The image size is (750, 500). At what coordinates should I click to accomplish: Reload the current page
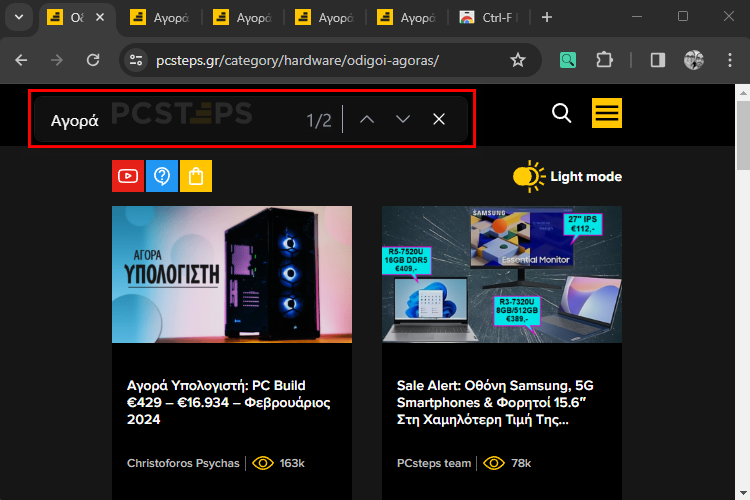coord(93,60)
